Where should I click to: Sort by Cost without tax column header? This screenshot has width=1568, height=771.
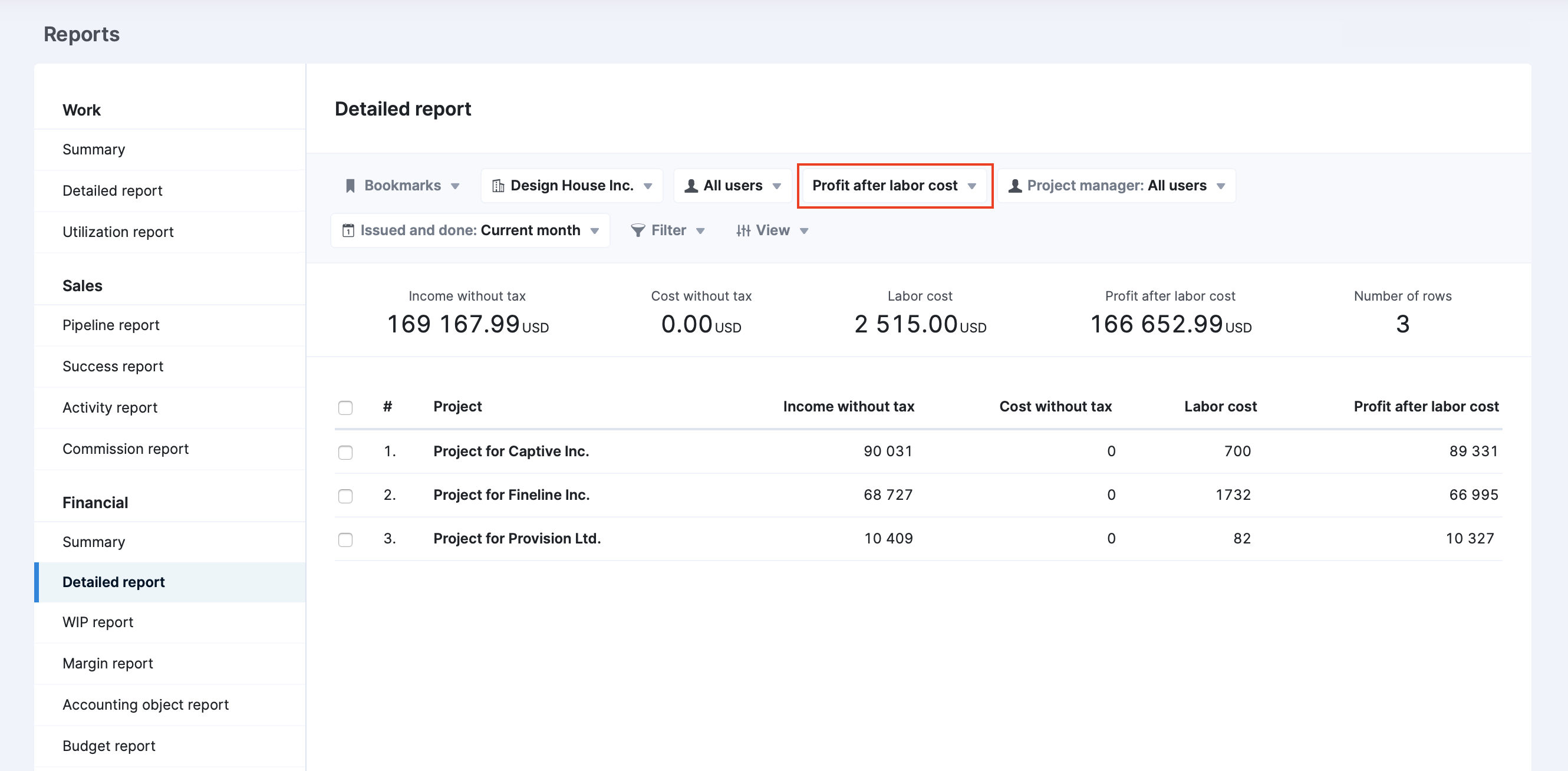click(x=1056, y=407)
